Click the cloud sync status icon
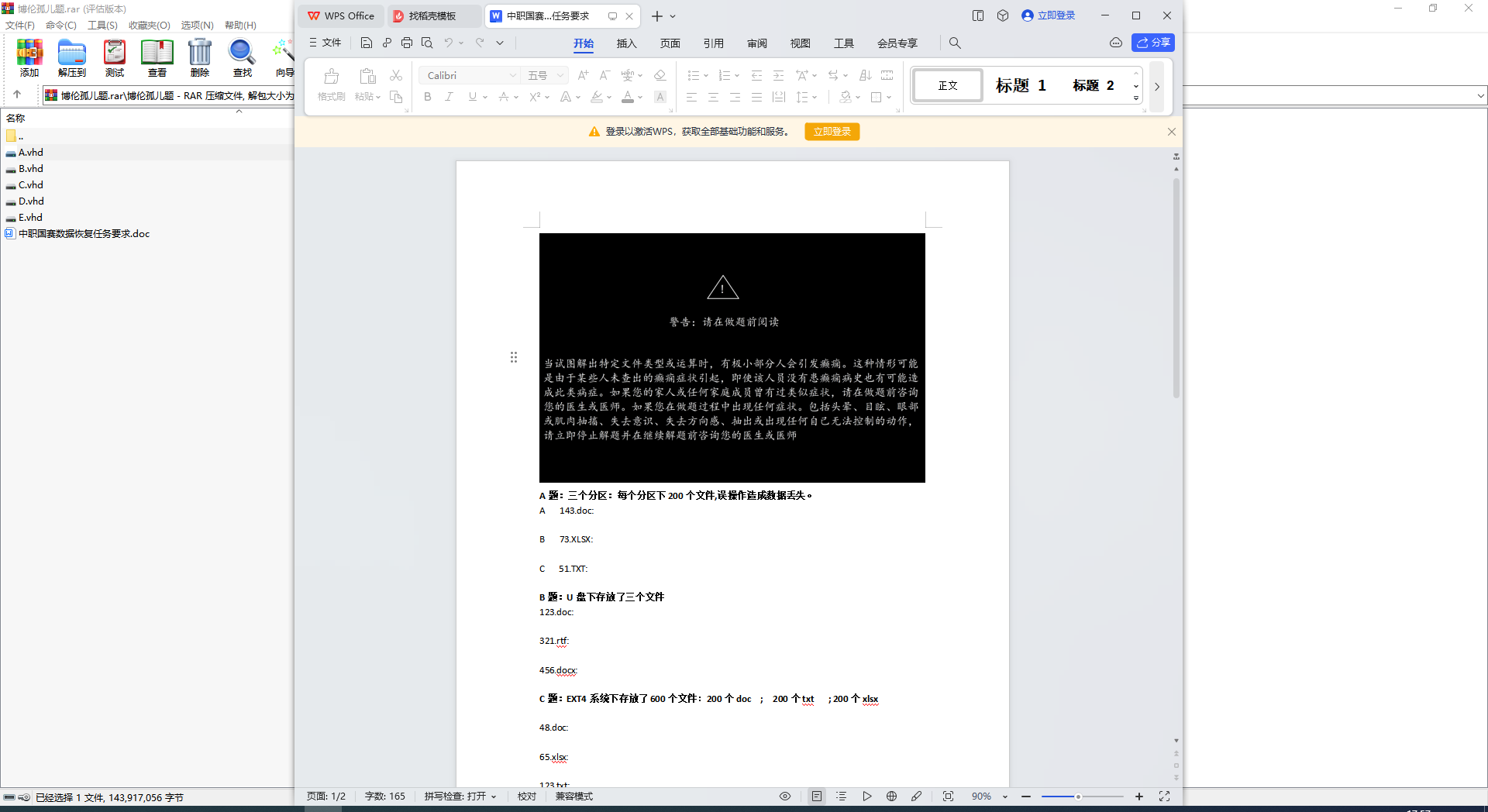The image size is (1488, 812). pyautogui.click(x=1116, y=43)
